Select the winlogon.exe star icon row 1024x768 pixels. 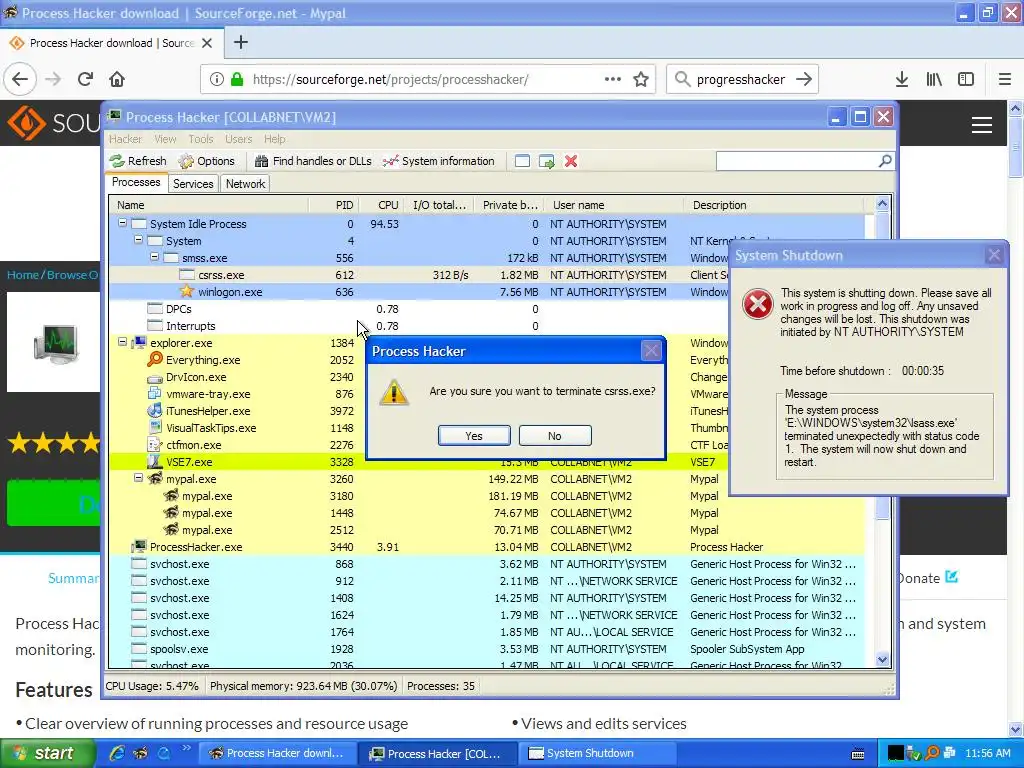coord(187,291)
